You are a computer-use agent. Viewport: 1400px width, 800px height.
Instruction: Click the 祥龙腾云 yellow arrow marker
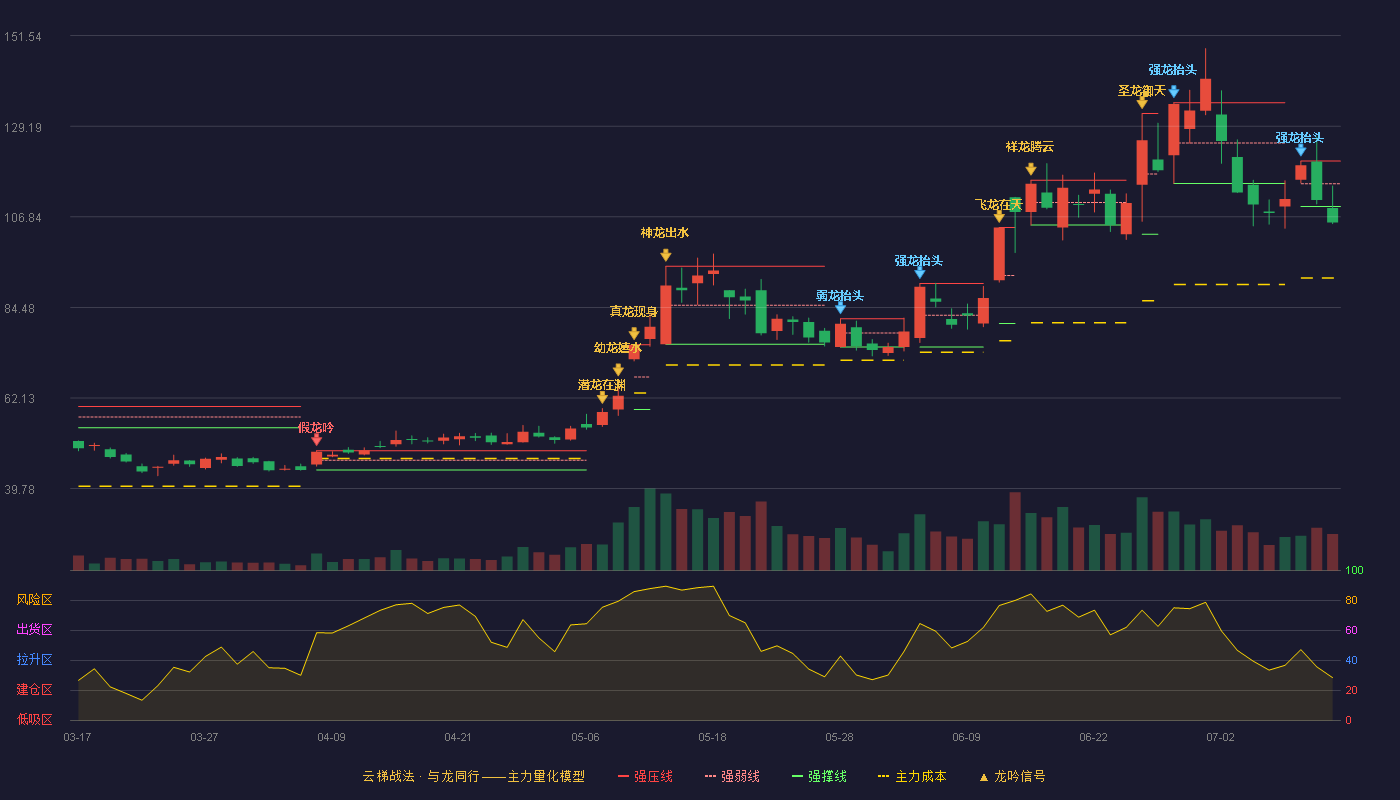1031,170
